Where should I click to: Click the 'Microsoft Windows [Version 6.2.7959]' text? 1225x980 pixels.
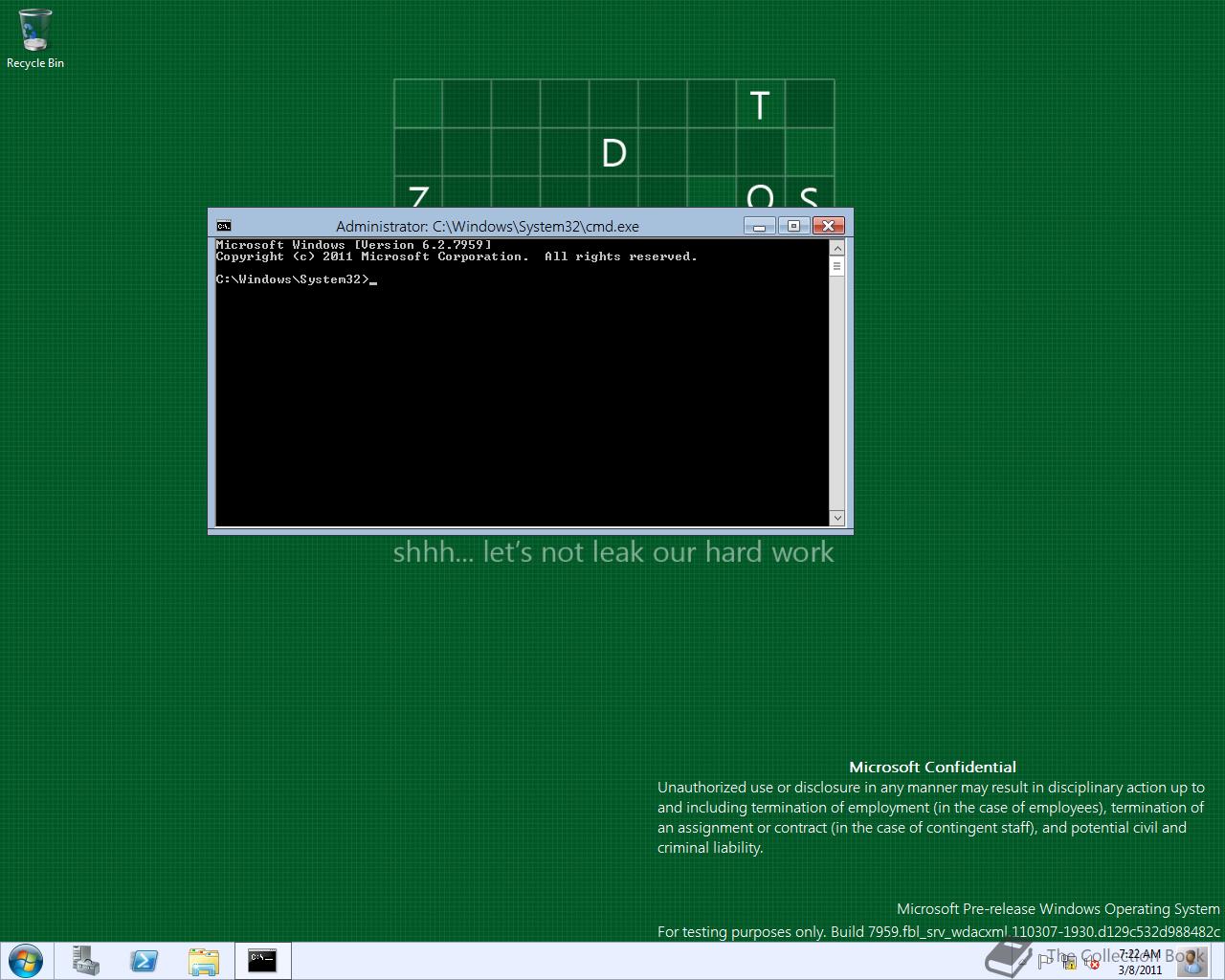point(353,245)
